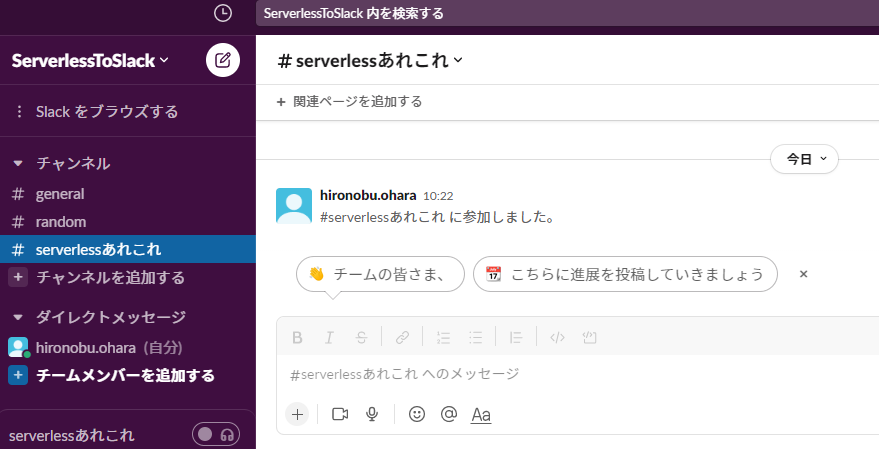Open the ServerlessToSlack workspace menu
Viewport: 879px width, 449px height.
pyautogui.click(x=90, y=60)
